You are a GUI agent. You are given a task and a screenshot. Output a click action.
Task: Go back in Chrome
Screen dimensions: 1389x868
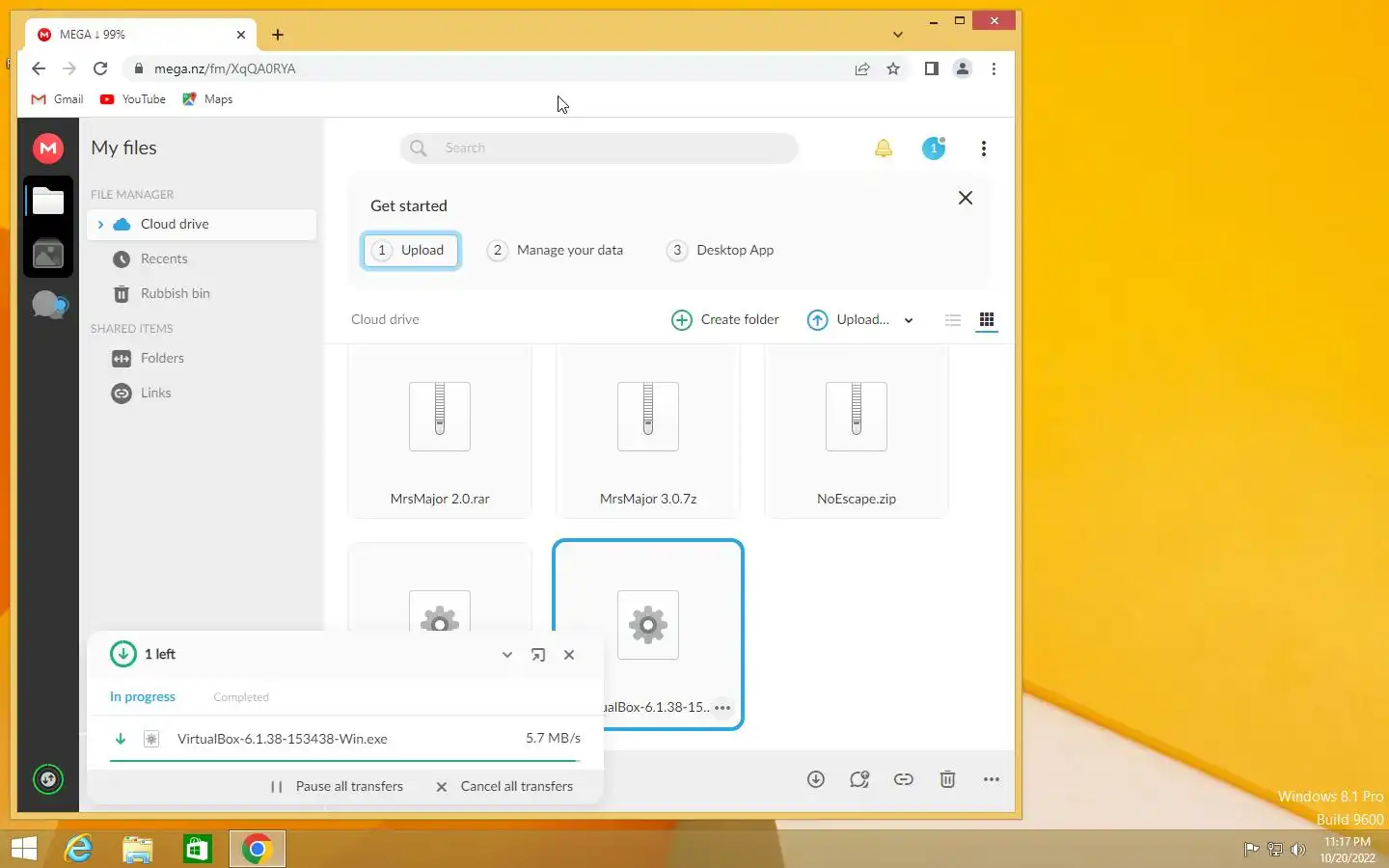39,68
